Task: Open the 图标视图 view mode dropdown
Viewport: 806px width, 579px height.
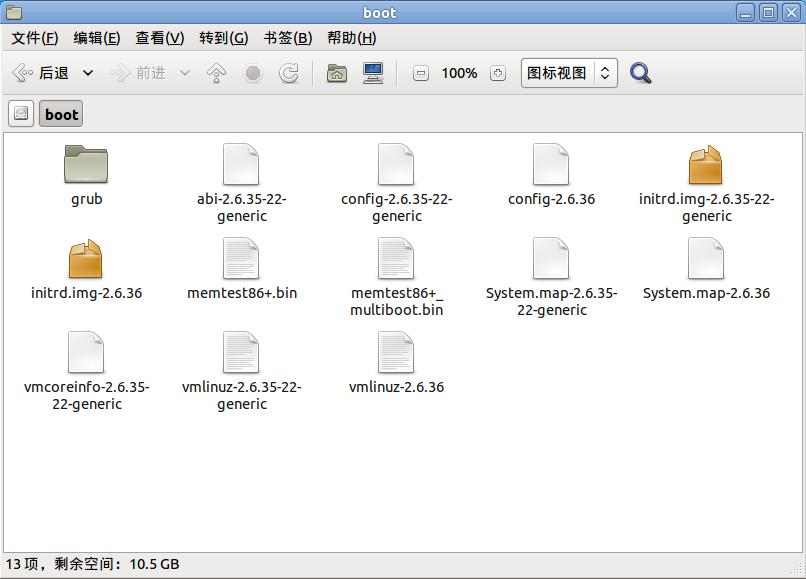Action: tap(569, 73)
